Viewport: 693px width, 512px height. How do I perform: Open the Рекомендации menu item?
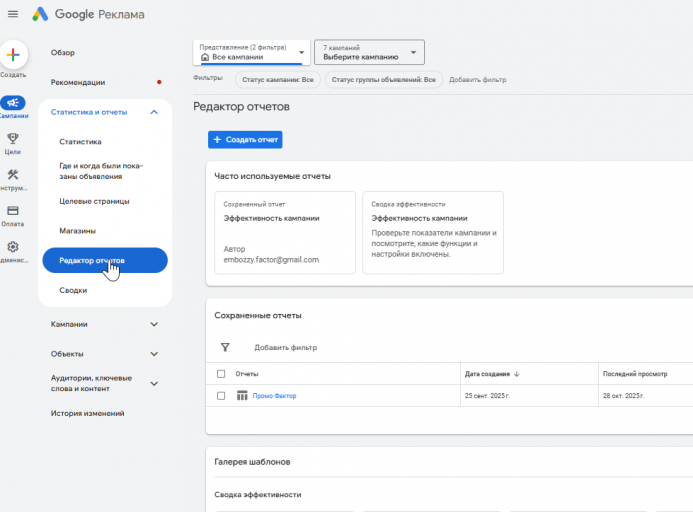[78, 82]
